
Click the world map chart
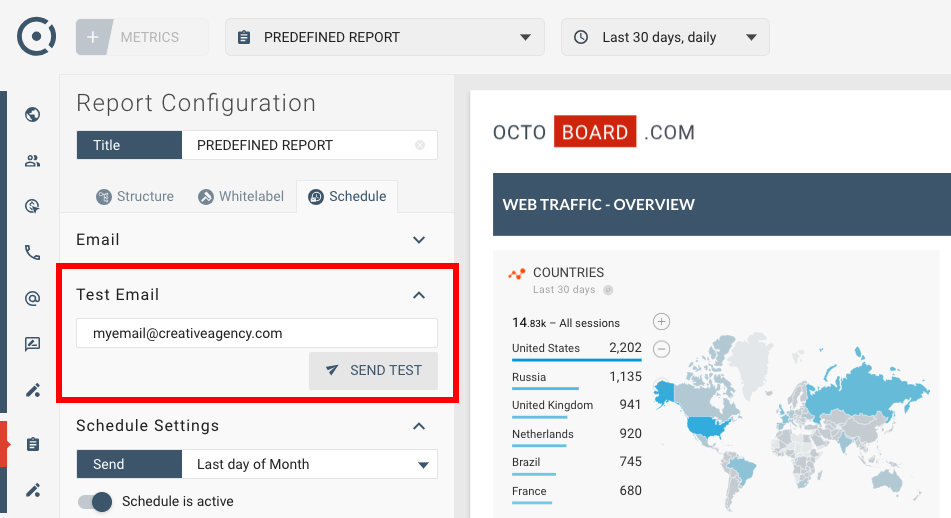pyautogui.click(x=791, y=422)
